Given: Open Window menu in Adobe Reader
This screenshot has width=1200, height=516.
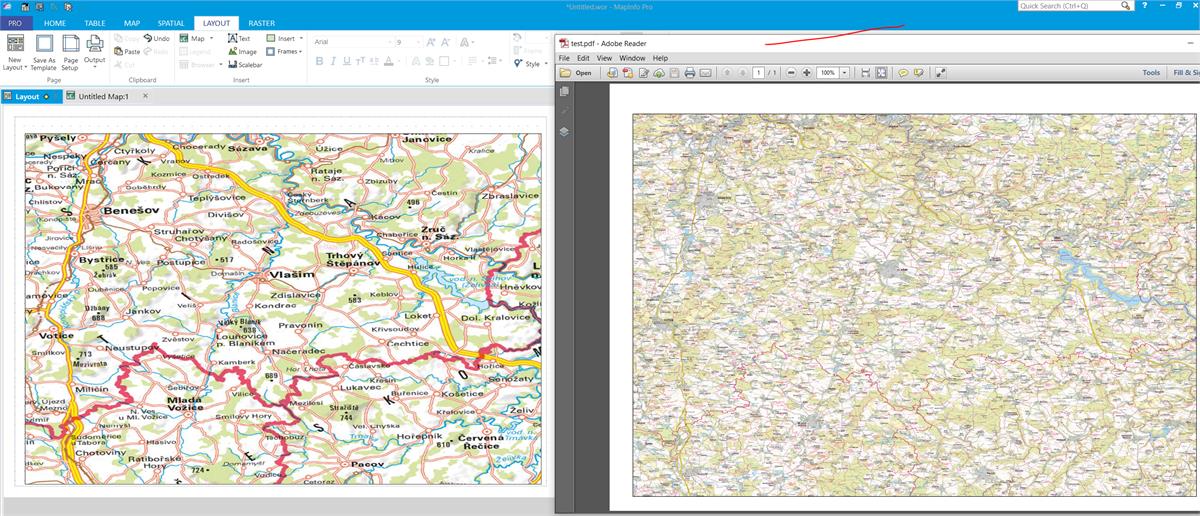Looking at the screenshot, I should click(x=632, y=58).
